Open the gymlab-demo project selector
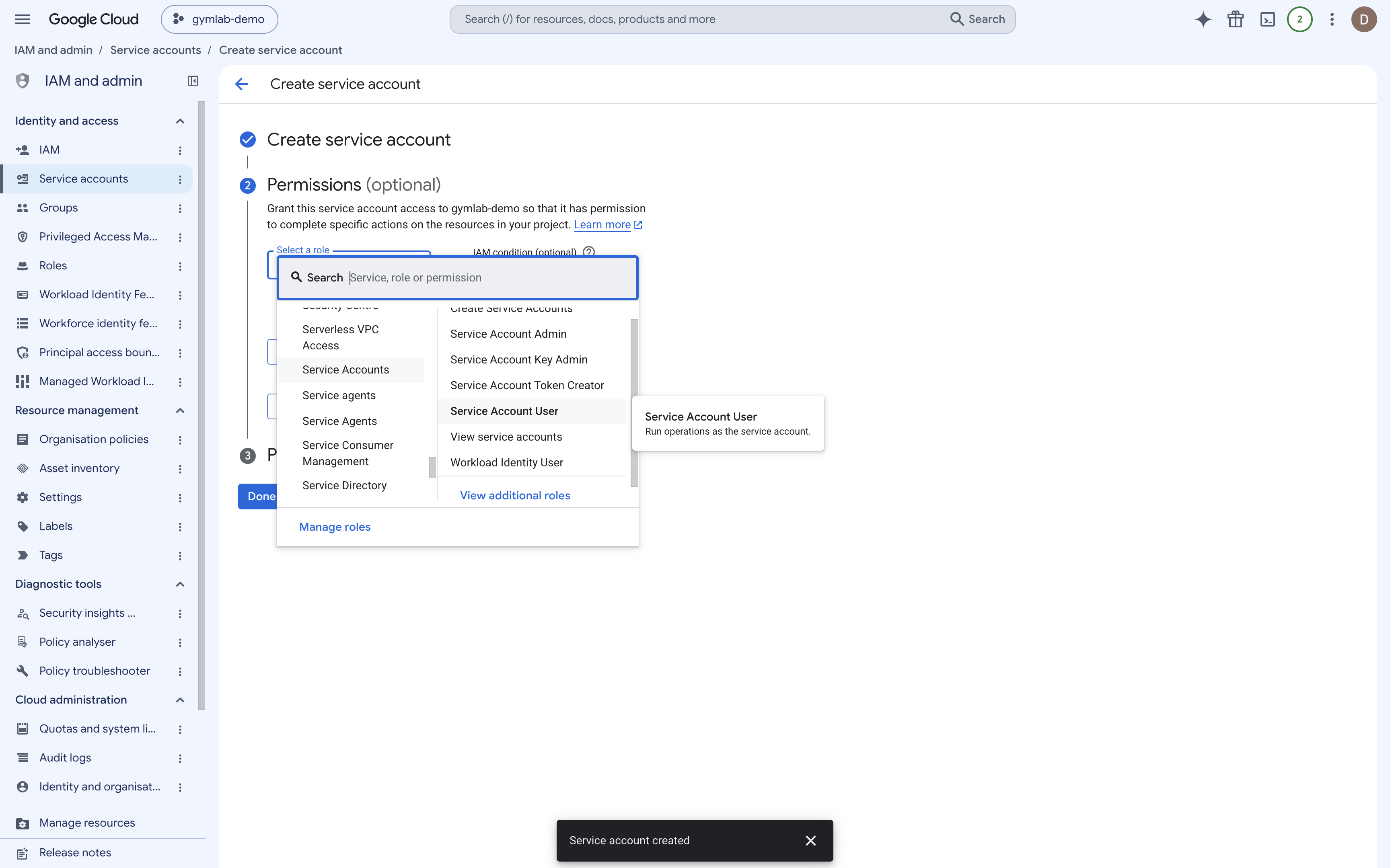 tap(219, 19)
